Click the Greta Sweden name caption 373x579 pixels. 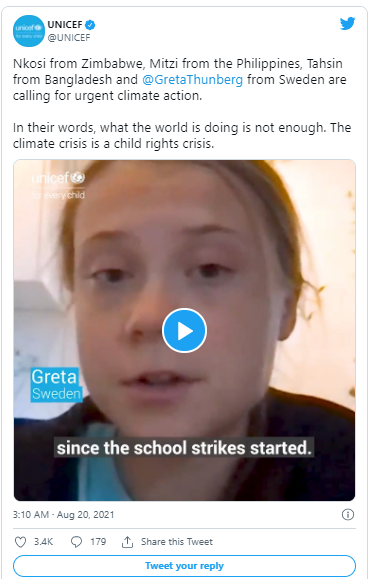(x=55, y=385)
